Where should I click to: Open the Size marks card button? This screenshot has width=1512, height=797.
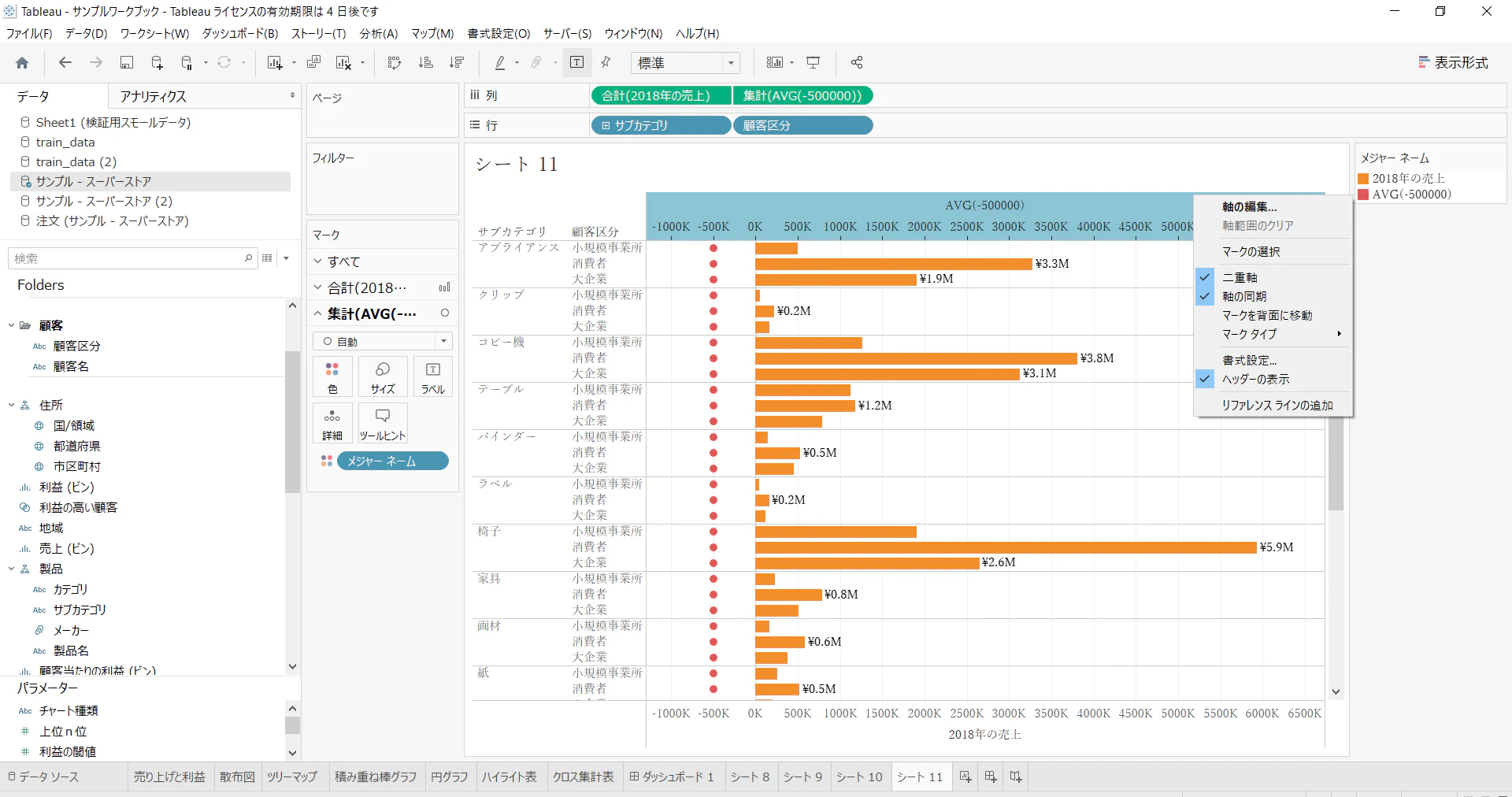pyautogui.click(x=383, y=376)
